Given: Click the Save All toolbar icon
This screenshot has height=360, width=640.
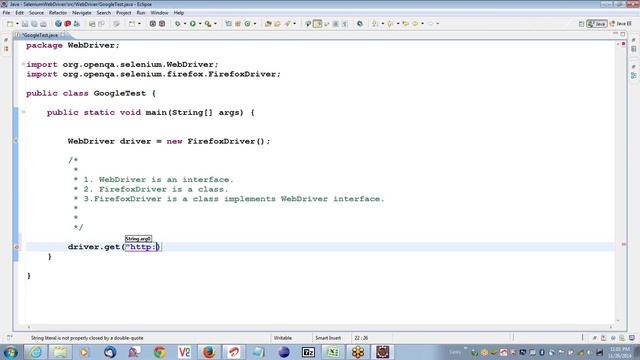Looking at the screenshot, I should coord(34,24).
